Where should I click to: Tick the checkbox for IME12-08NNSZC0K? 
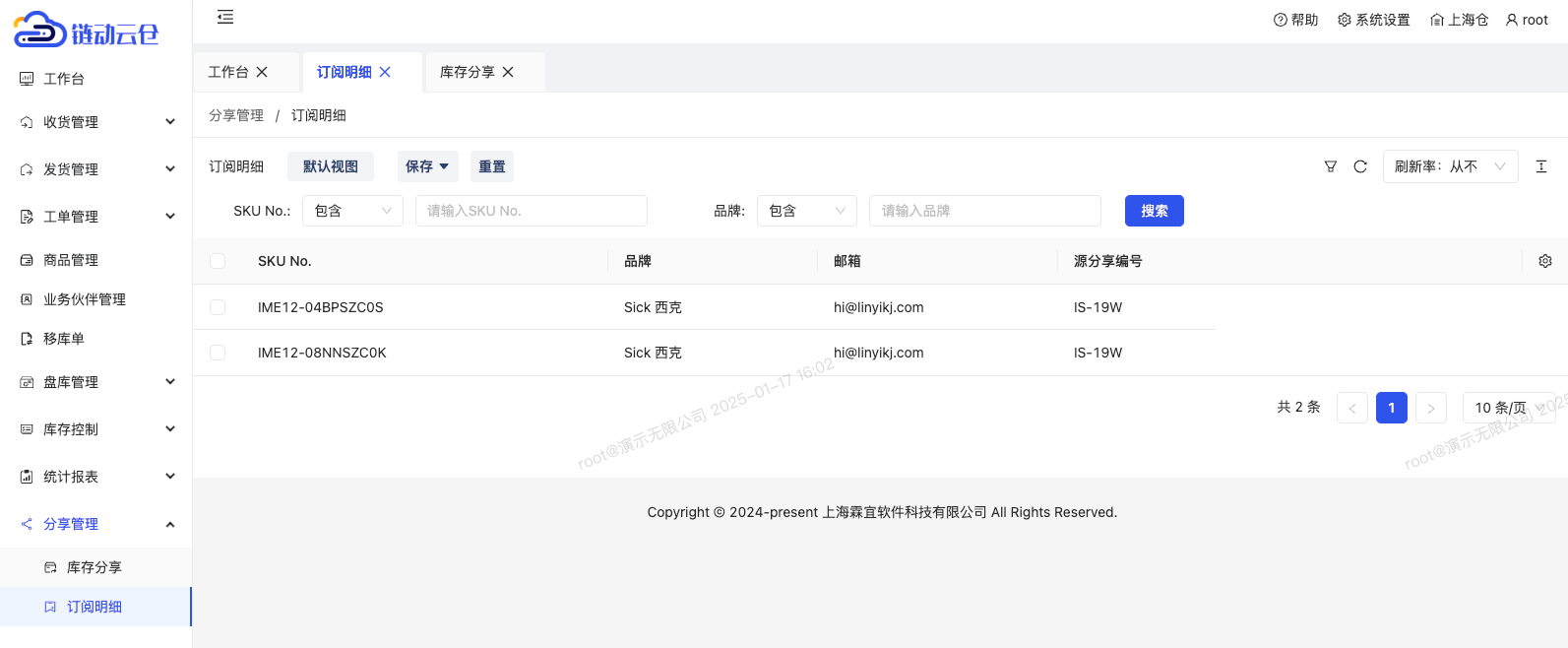(x=218, y=353)
